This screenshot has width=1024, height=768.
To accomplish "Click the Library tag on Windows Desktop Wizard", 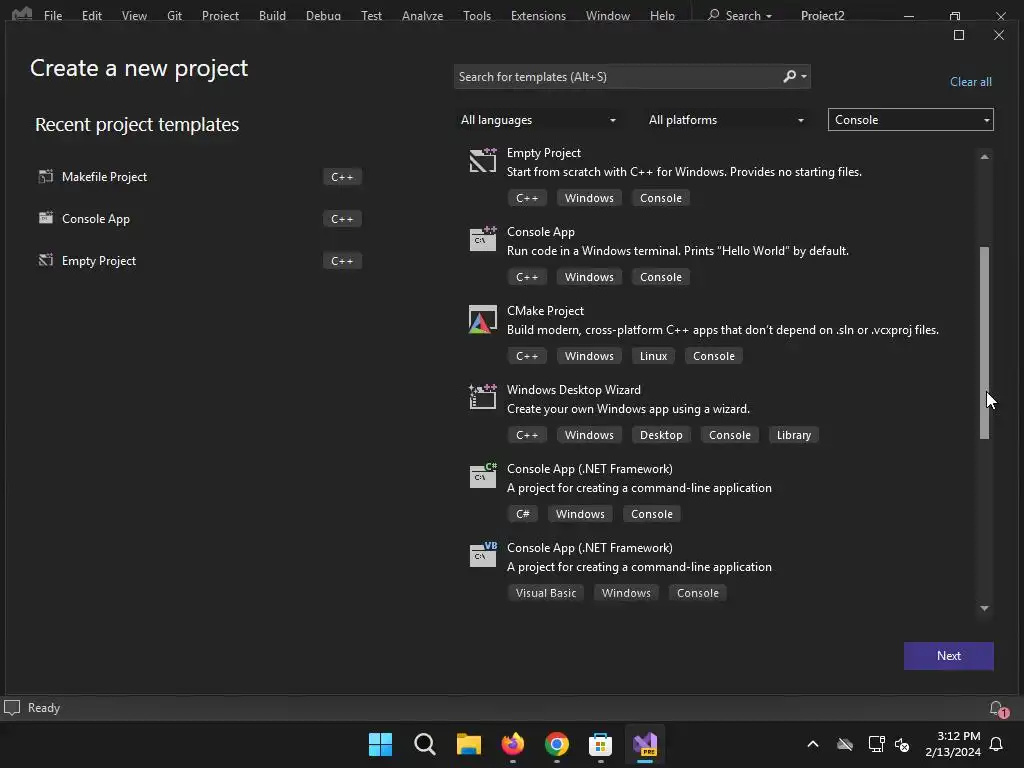I will pyautogui.click(x=793, y=435).
